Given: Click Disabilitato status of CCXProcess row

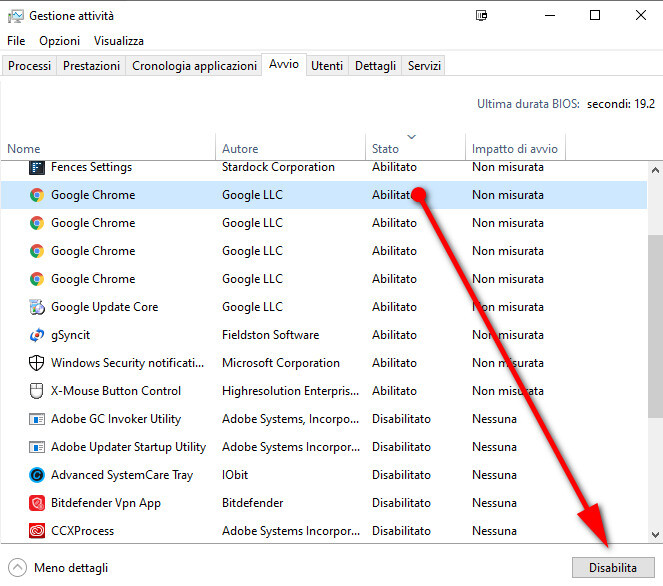Looking at the screenshot, I should pos(401,531).
